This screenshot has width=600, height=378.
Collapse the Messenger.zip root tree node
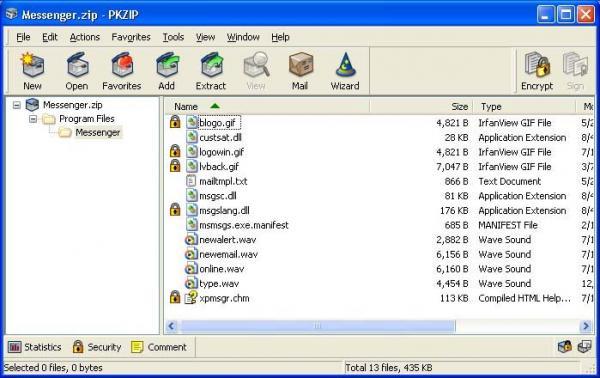[x=16, y=104]
